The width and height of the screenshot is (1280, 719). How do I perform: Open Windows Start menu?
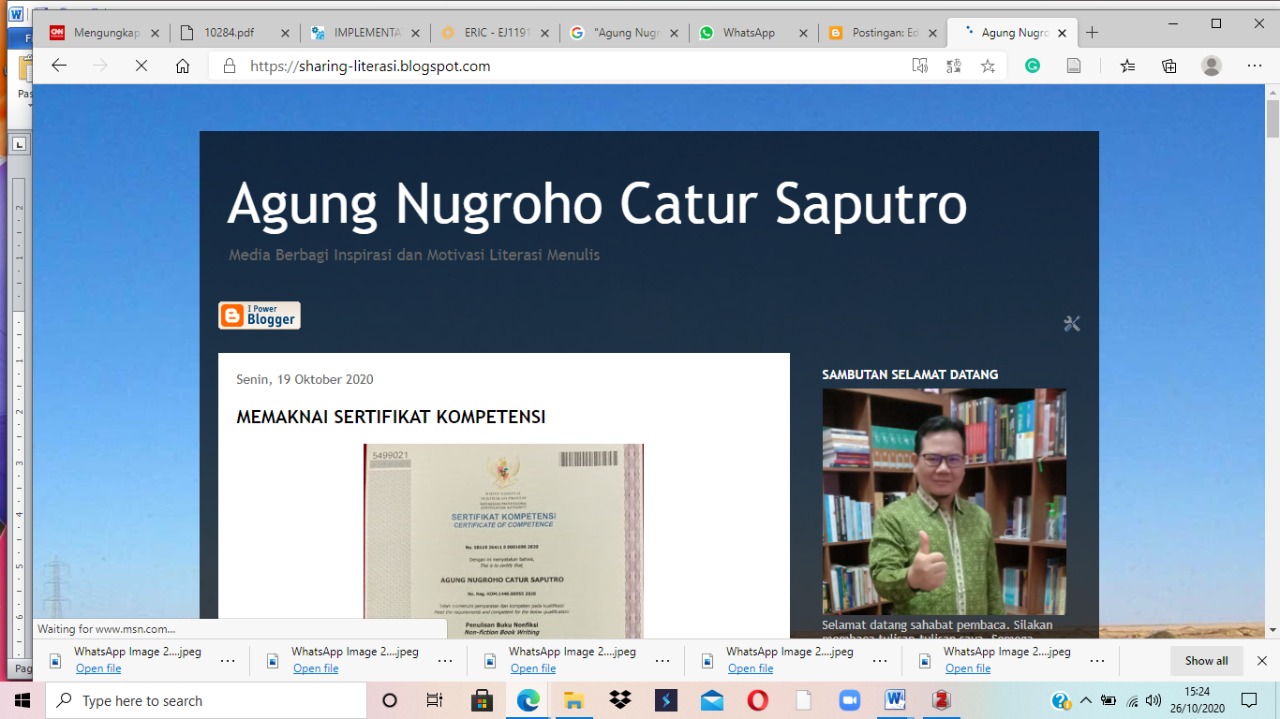(x=22, y=701)
